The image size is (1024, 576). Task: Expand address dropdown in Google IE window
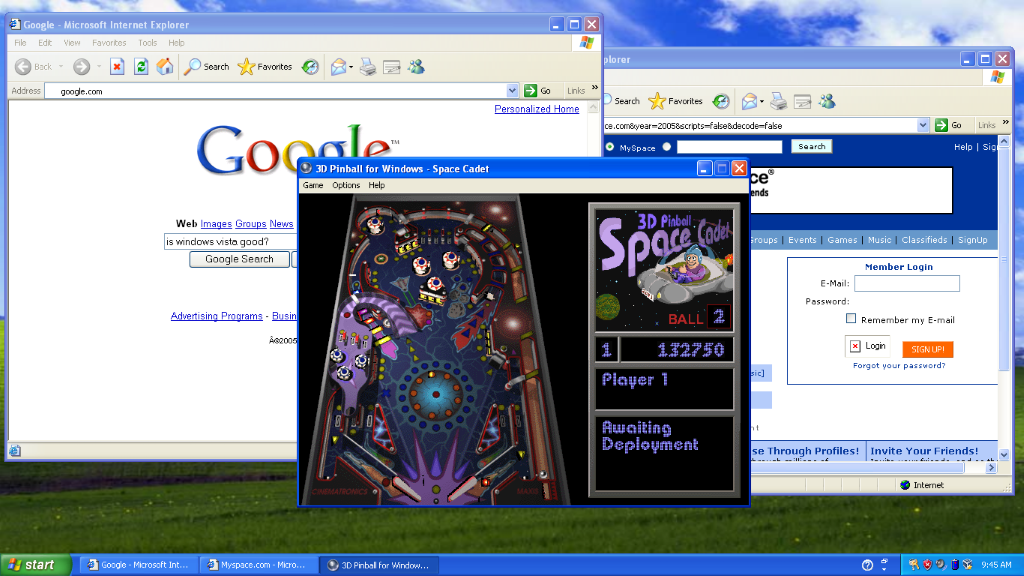(x=512, y=91)
